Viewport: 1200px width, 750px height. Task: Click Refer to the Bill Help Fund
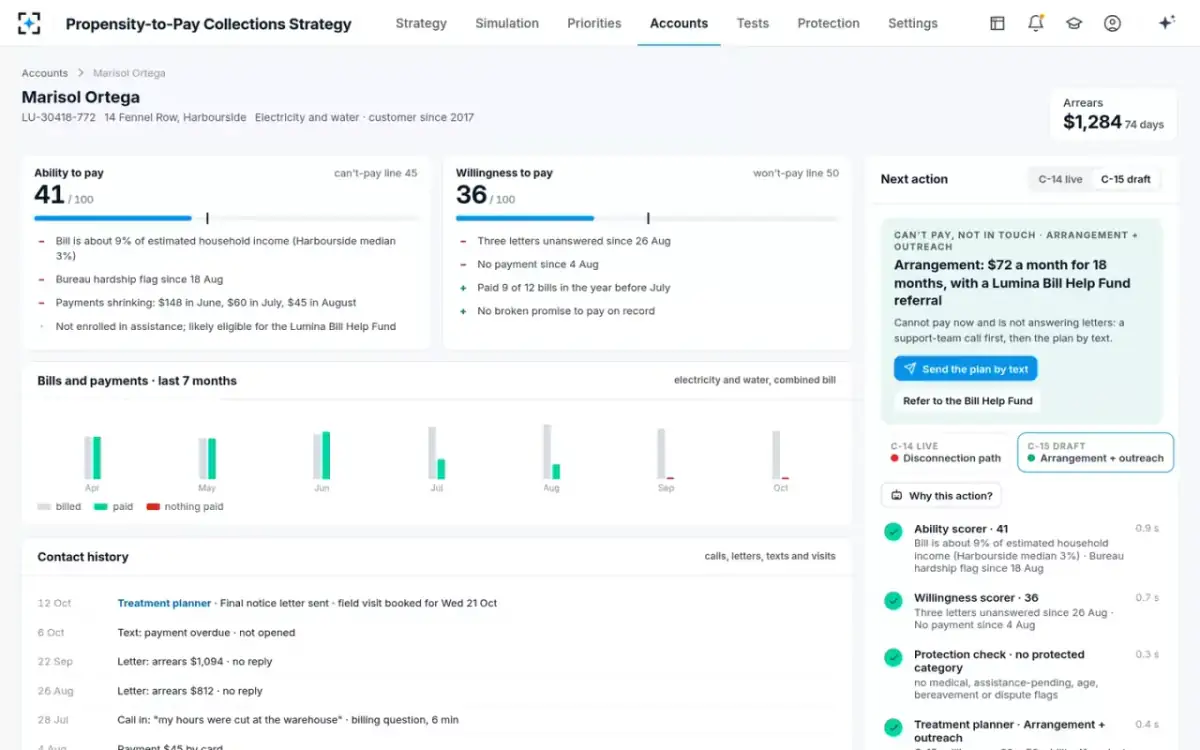point(967,401)
